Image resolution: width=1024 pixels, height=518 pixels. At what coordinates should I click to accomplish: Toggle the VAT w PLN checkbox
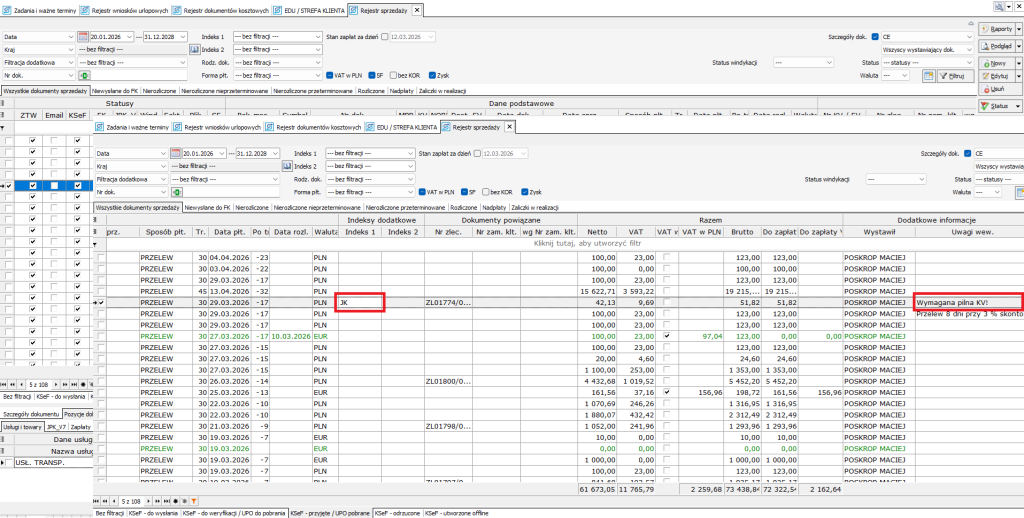coord(330,75)
